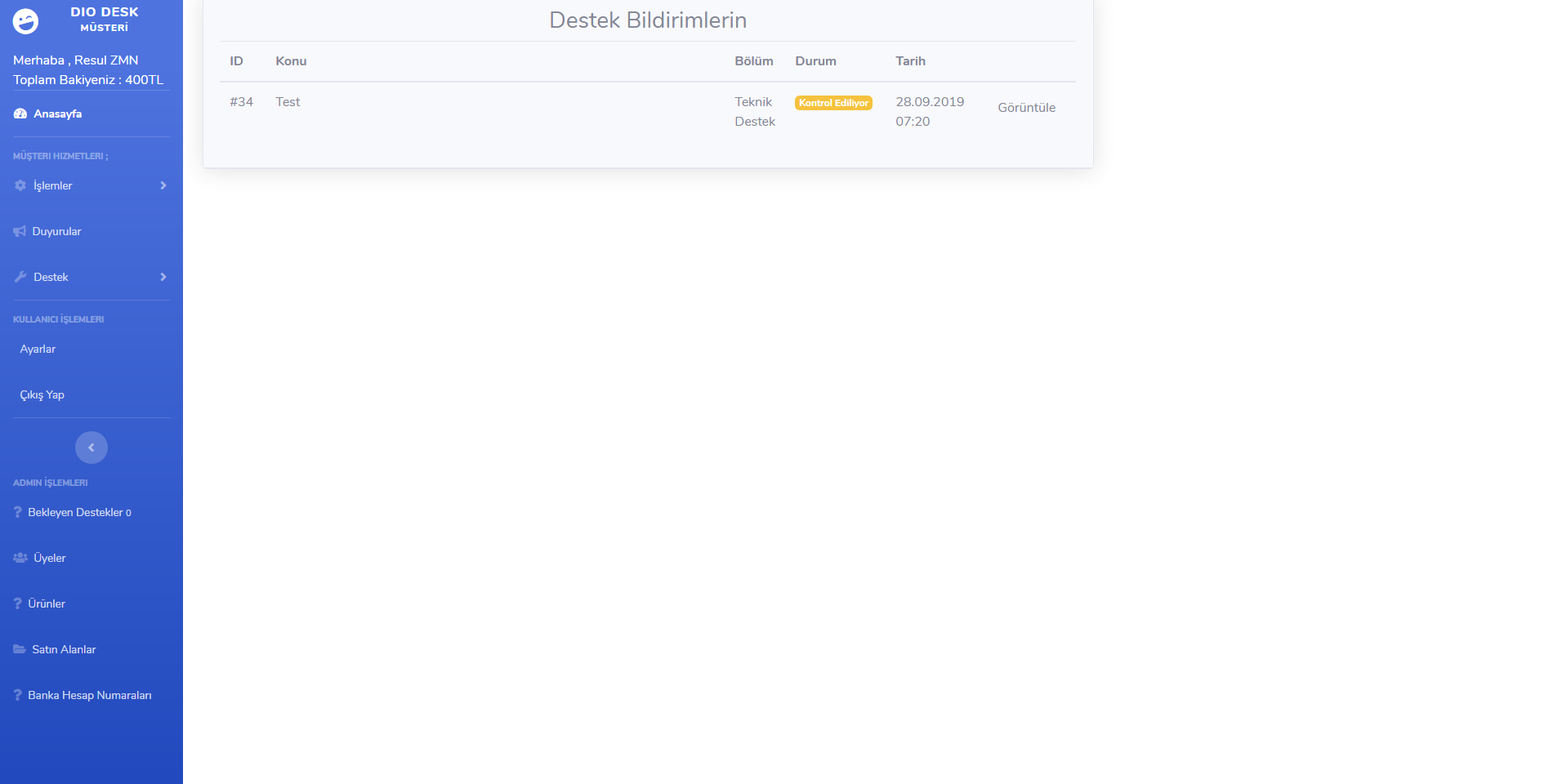The height and width of the screenshot is (784, 1567).
Task: Expand the İşlemler chevron arrow
Action: (x=163, y=185)
